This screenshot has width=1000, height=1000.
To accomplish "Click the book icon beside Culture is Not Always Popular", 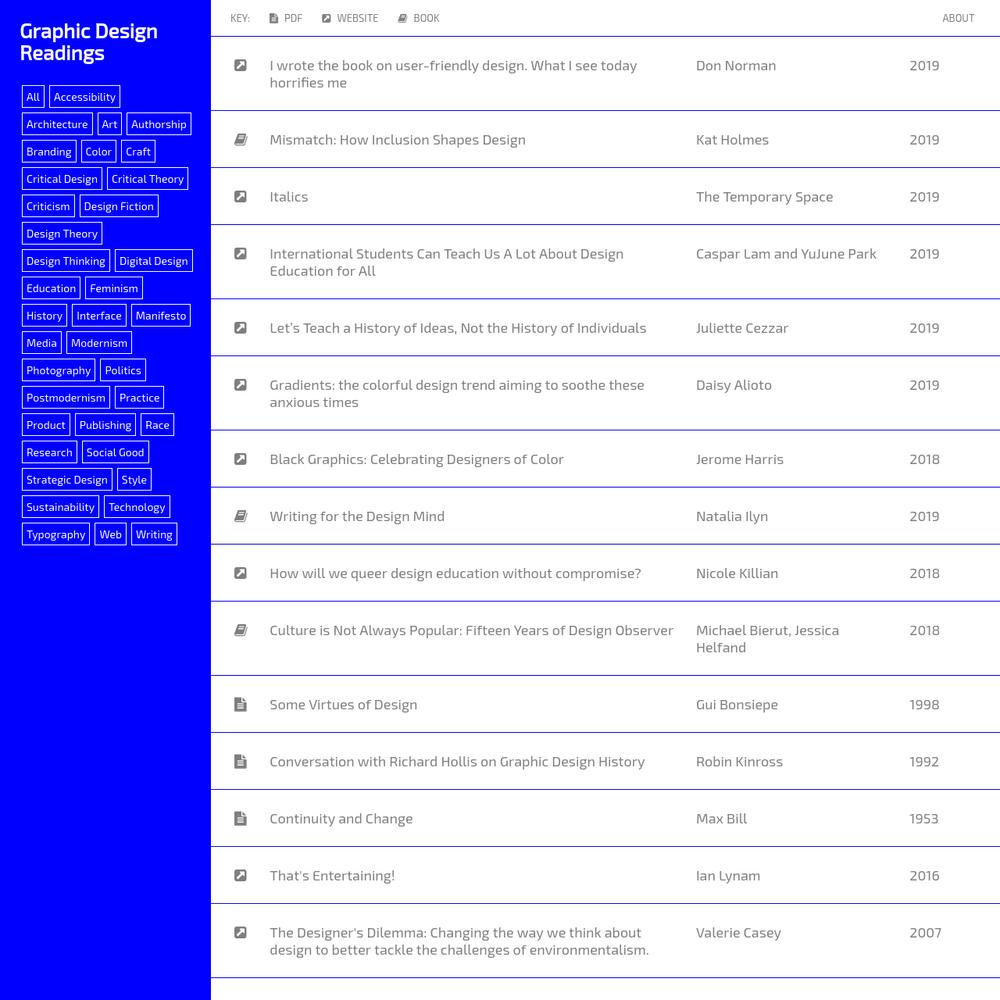I will tap(240, 631).
